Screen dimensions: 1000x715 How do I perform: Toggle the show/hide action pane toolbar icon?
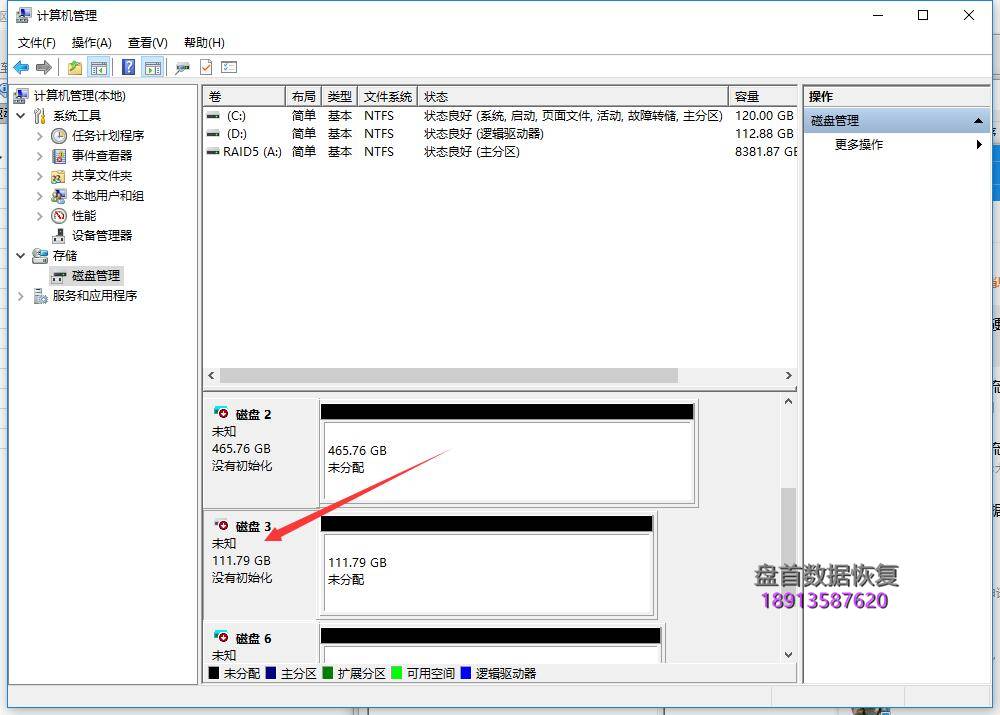(152, 67)
